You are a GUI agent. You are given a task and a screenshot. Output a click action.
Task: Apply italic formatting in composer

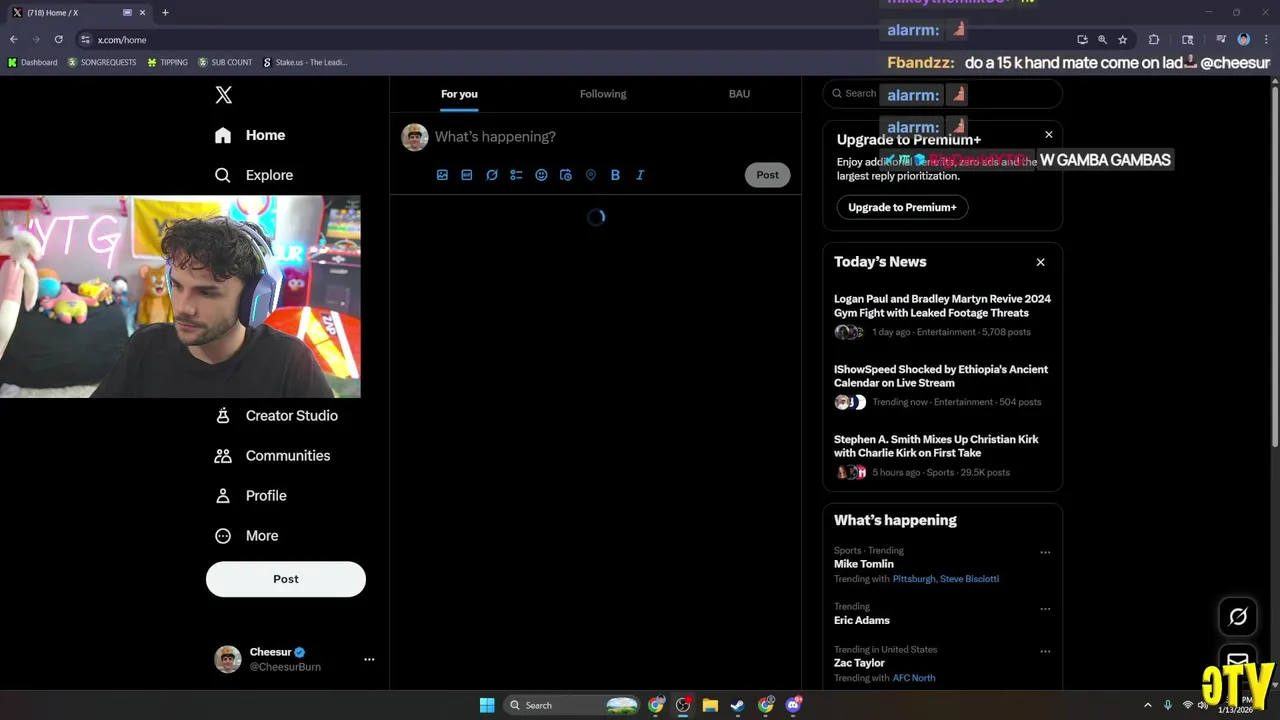[x=640, y=175]
